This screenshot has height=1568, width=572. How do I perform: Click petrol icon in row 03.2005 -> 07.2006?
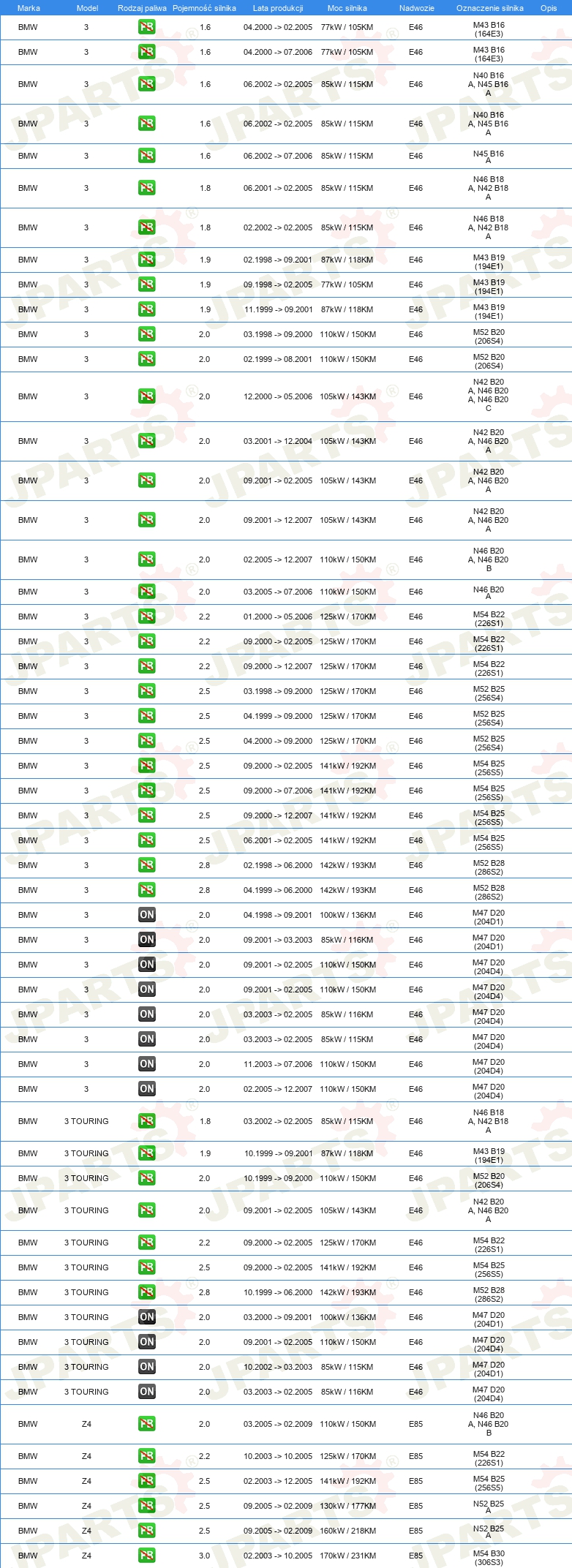click(146, 592)
